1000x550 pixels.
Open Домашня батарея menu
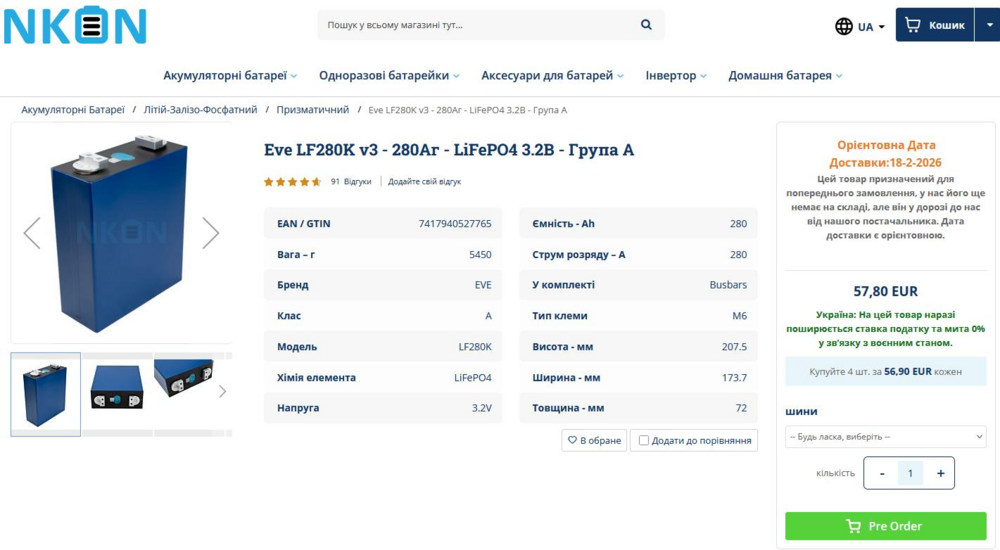[x=785, y=75]
